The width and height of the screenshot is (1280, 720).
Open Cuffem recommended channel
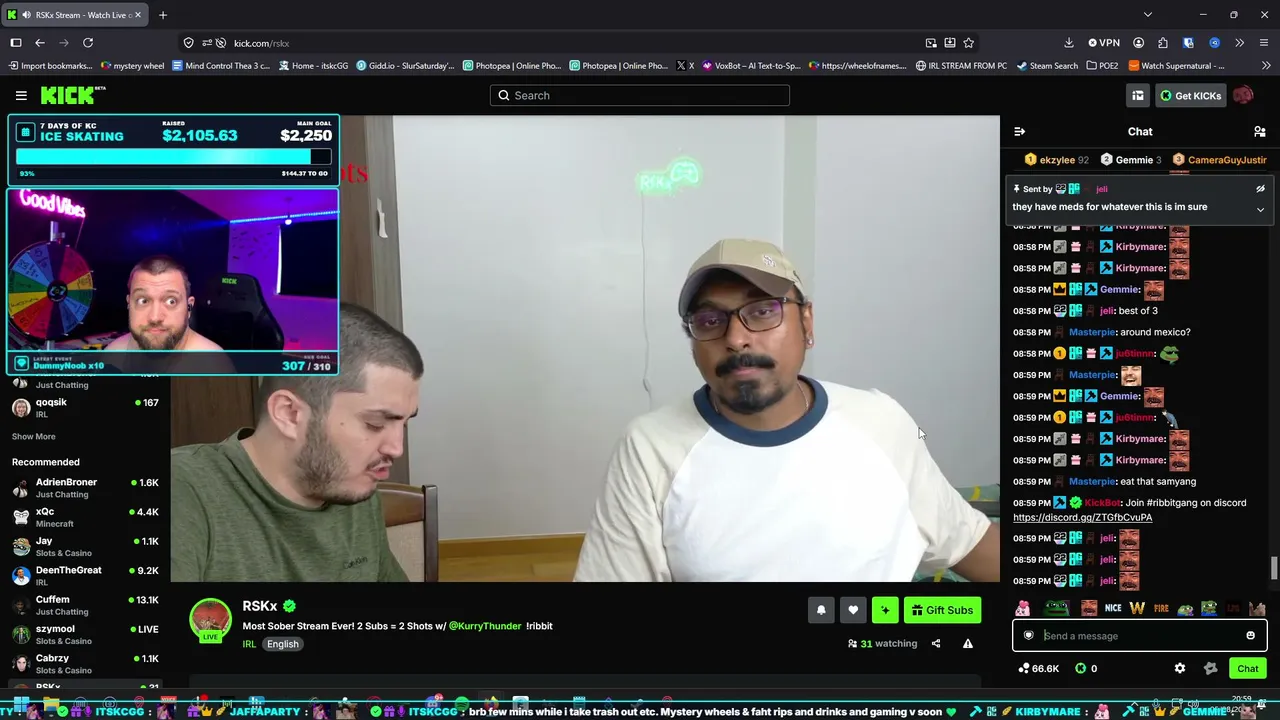[x=85, y=605]
